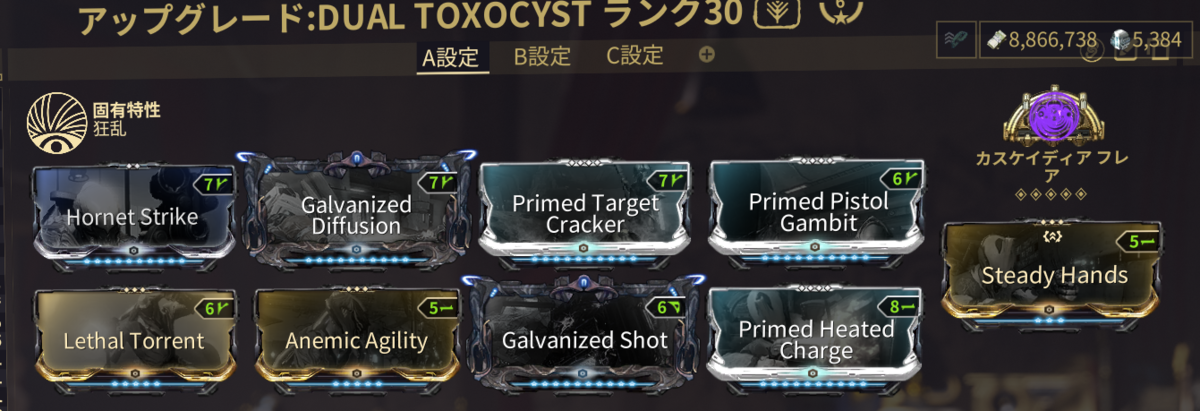The image size is (1200, 411).
Task: Click the green trade arrows icon
Action: coord(952,40)
